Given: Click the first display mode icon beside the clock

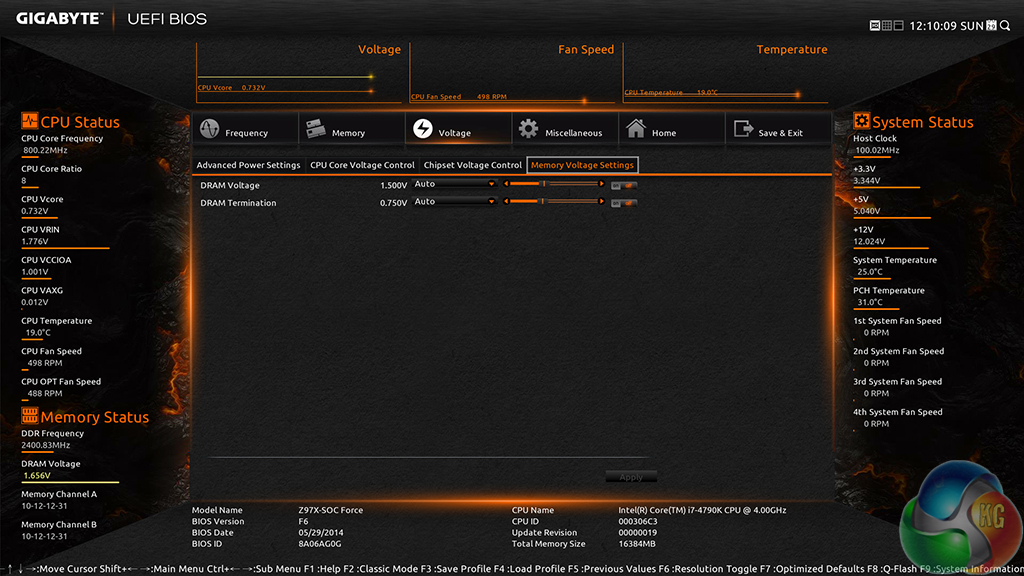Looking at the screenshot, I should point(875,25).
